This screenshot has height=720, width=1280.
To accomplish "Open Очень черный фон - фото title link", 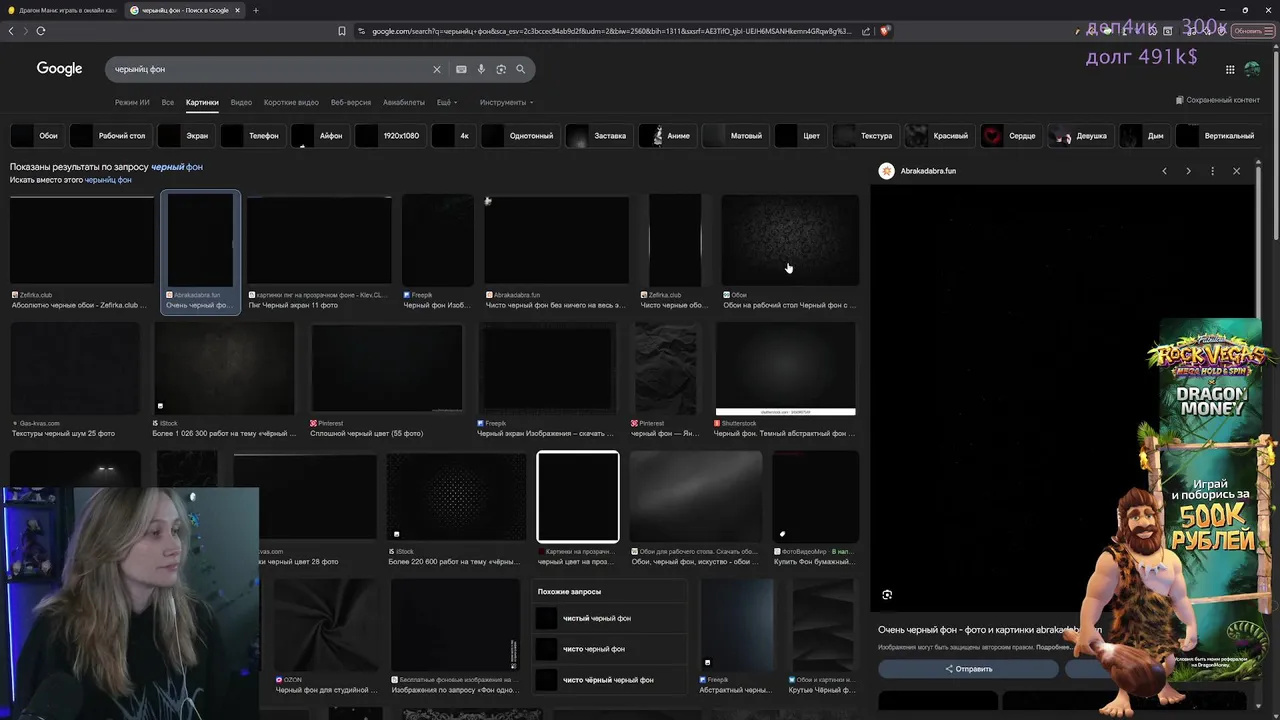I will 990,630.
